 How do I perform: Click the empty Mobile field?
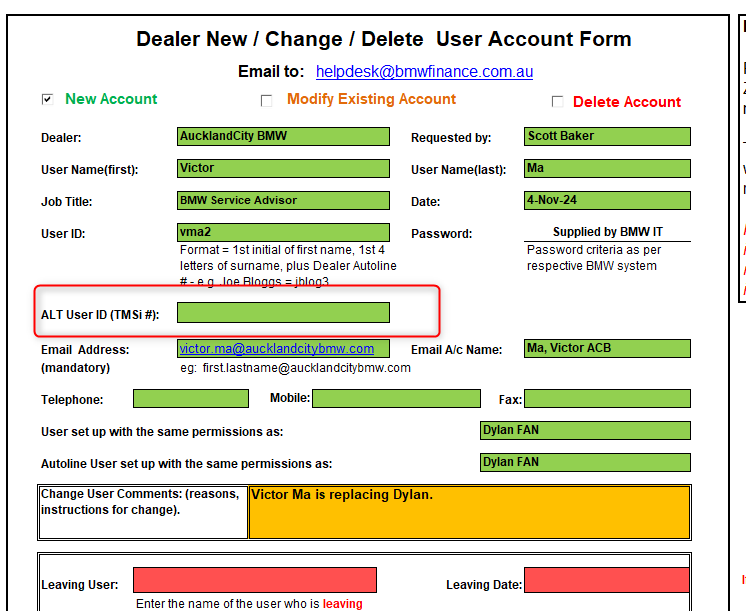[396, 399]
